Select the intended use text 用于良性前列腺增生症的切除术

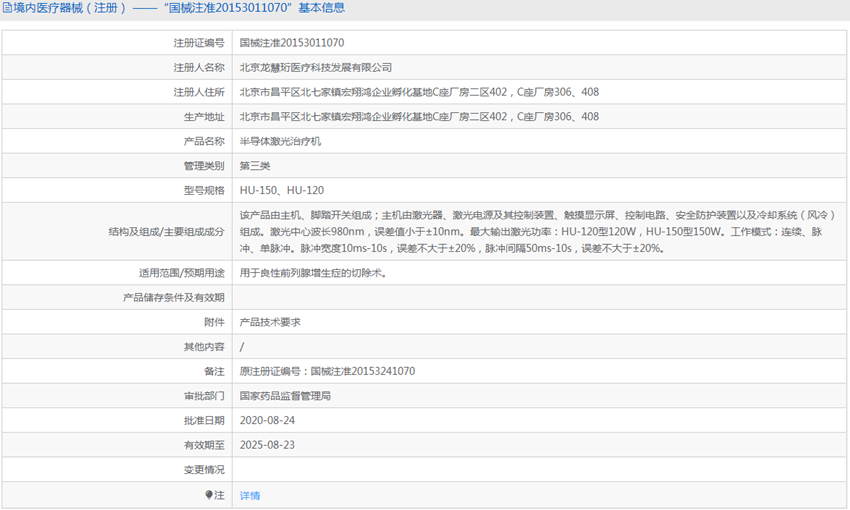pos(313,273)
